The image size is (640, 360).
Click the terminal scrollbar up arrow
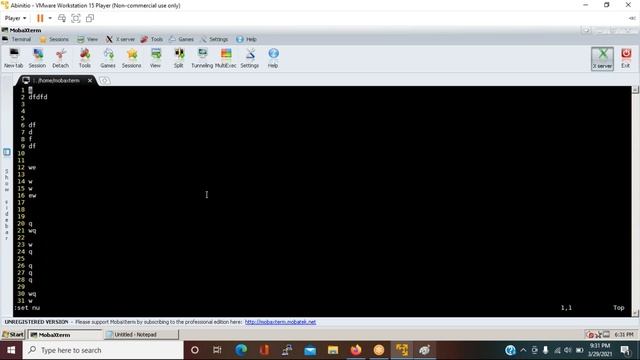pos(636,90)
